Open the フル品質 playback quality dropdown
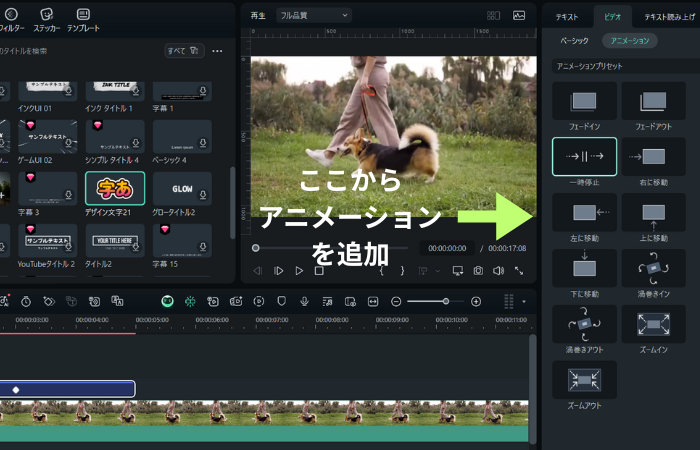Screen dimensions: 700x450 coord(314,16)
